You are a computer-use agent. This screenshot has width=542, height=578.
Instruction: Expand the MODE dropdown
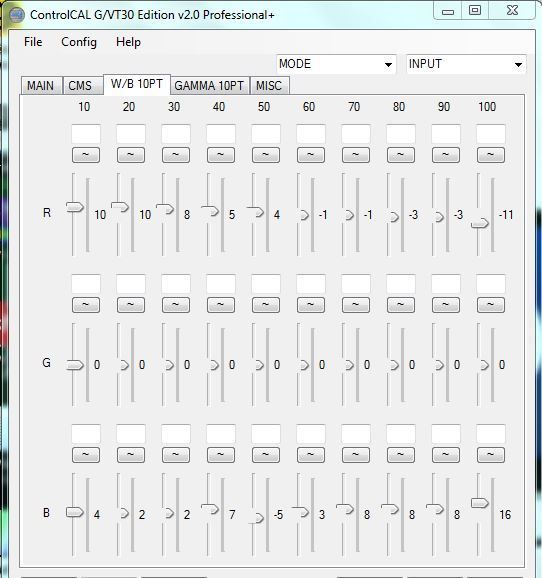[x=336, y=64]
